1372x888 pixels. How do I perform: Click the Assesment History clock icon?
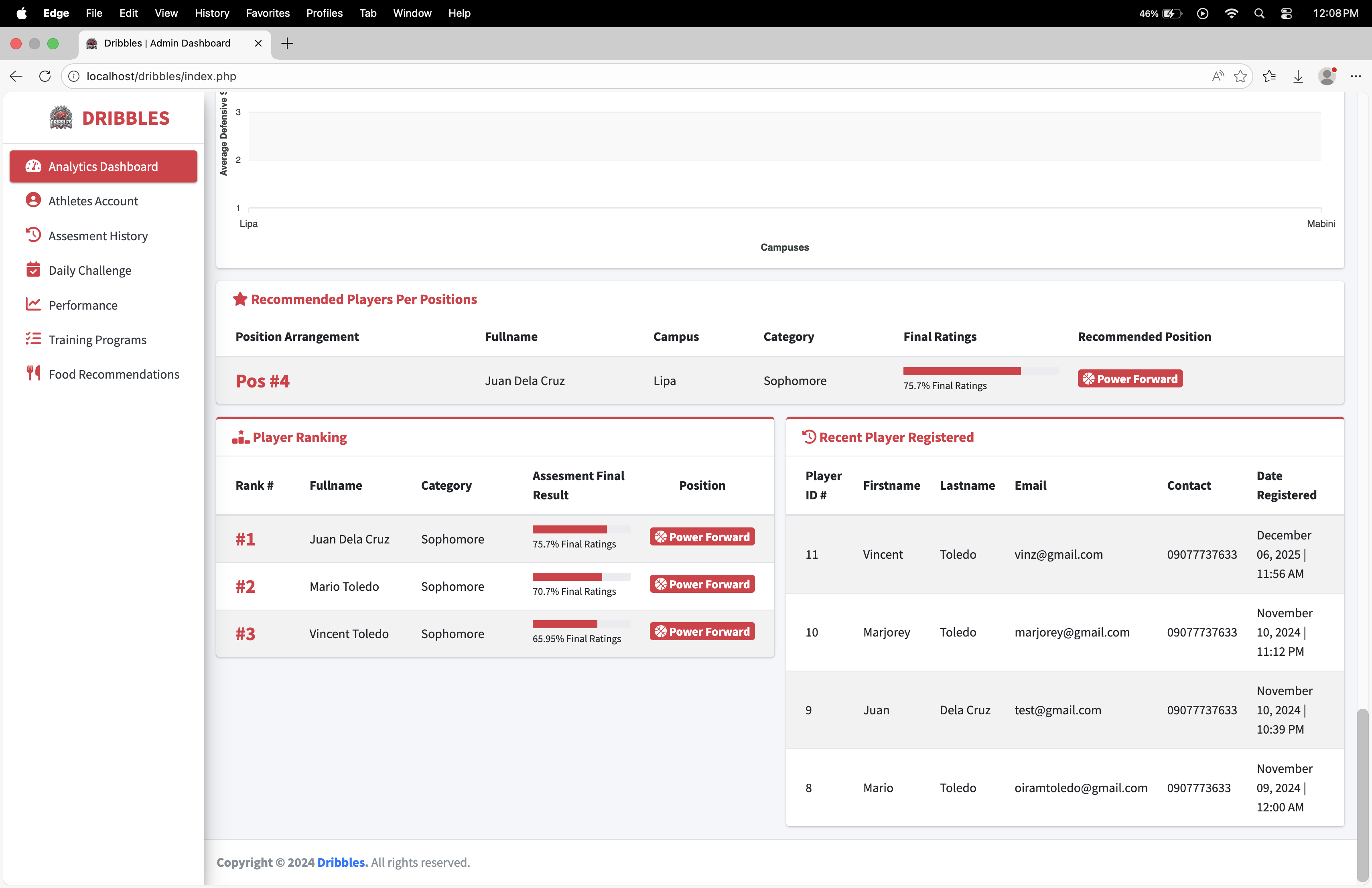pos(33,235)
